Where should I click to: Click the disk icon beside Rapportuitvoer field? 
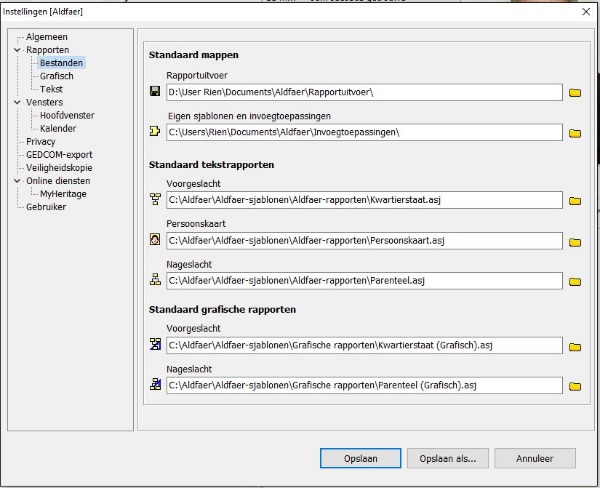point(155,92)
